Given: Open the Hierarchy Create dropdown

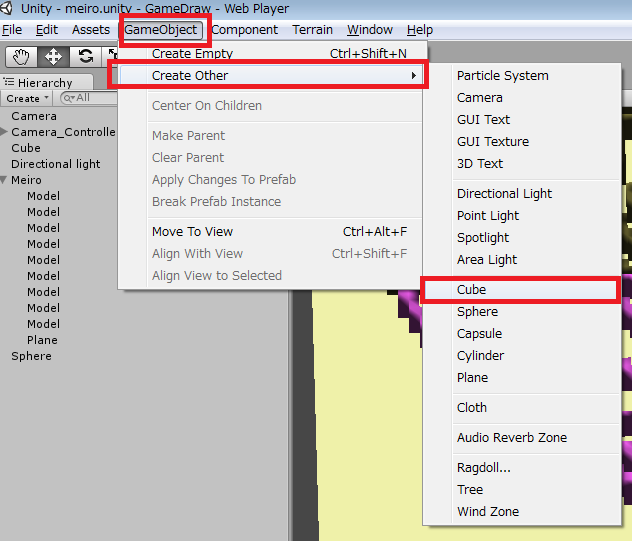Looking at the screenshot, I should pos(27,98).
